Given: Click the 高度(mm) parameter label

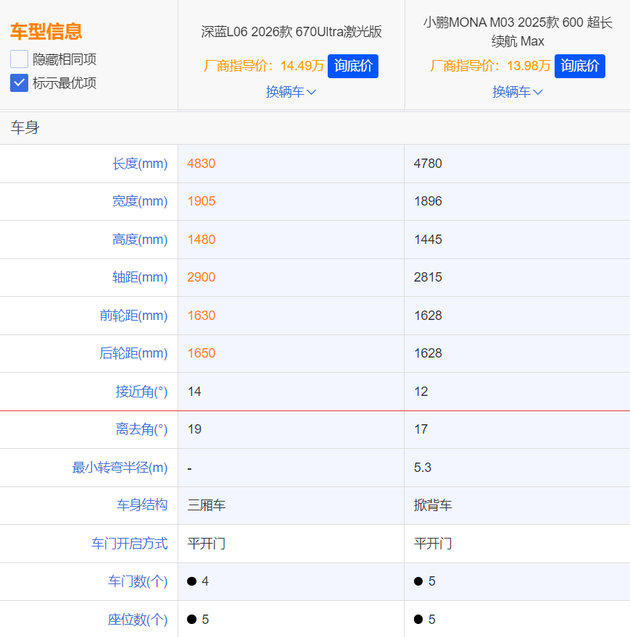Looking at the screenshot, I should point(140,239).
